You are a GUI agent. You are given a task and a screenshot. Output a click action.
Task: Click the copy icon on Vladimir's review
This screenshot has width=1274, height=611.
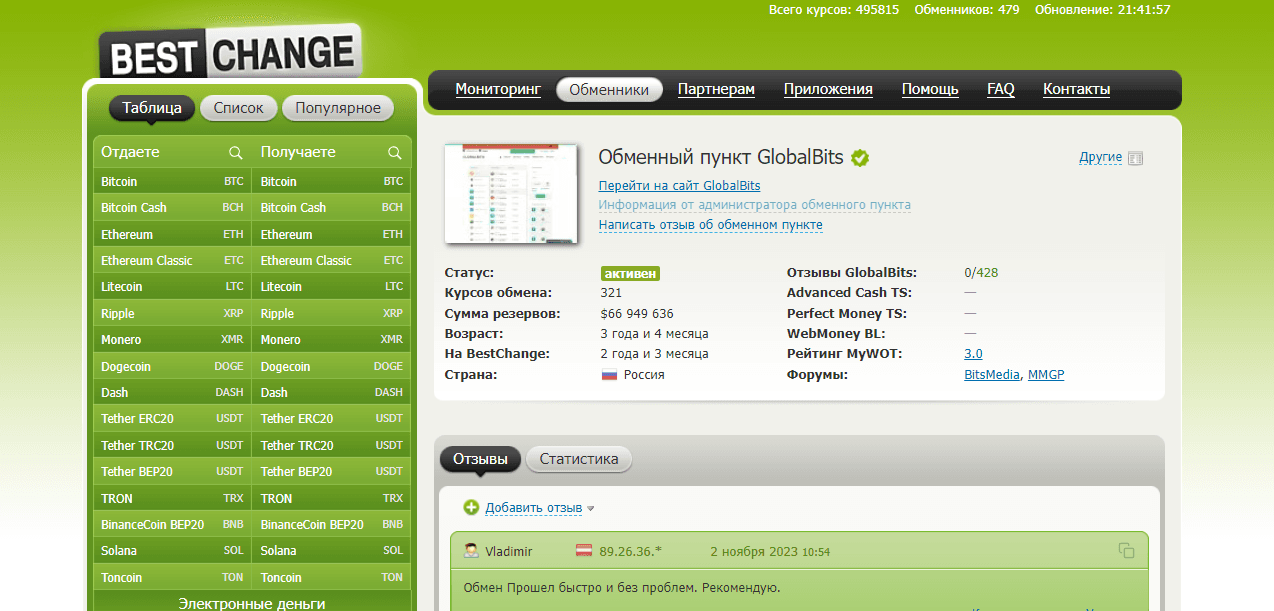[1126, 551]
